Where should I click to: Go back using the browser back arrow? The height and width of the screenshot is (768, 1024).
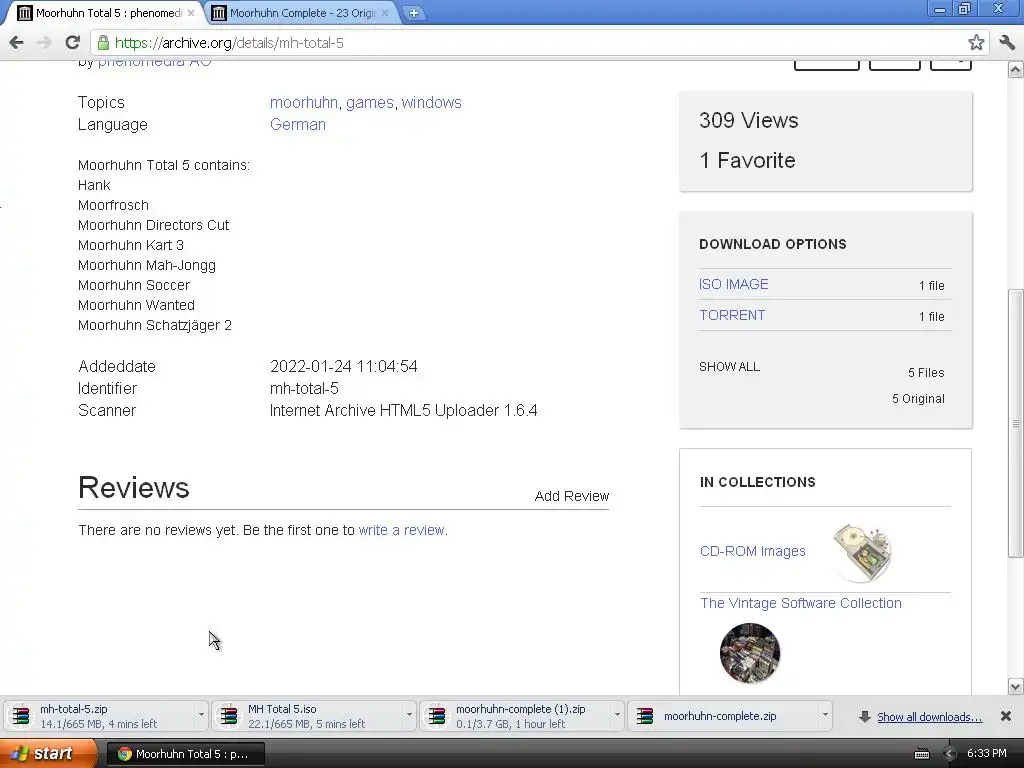[x=17, y=43]
